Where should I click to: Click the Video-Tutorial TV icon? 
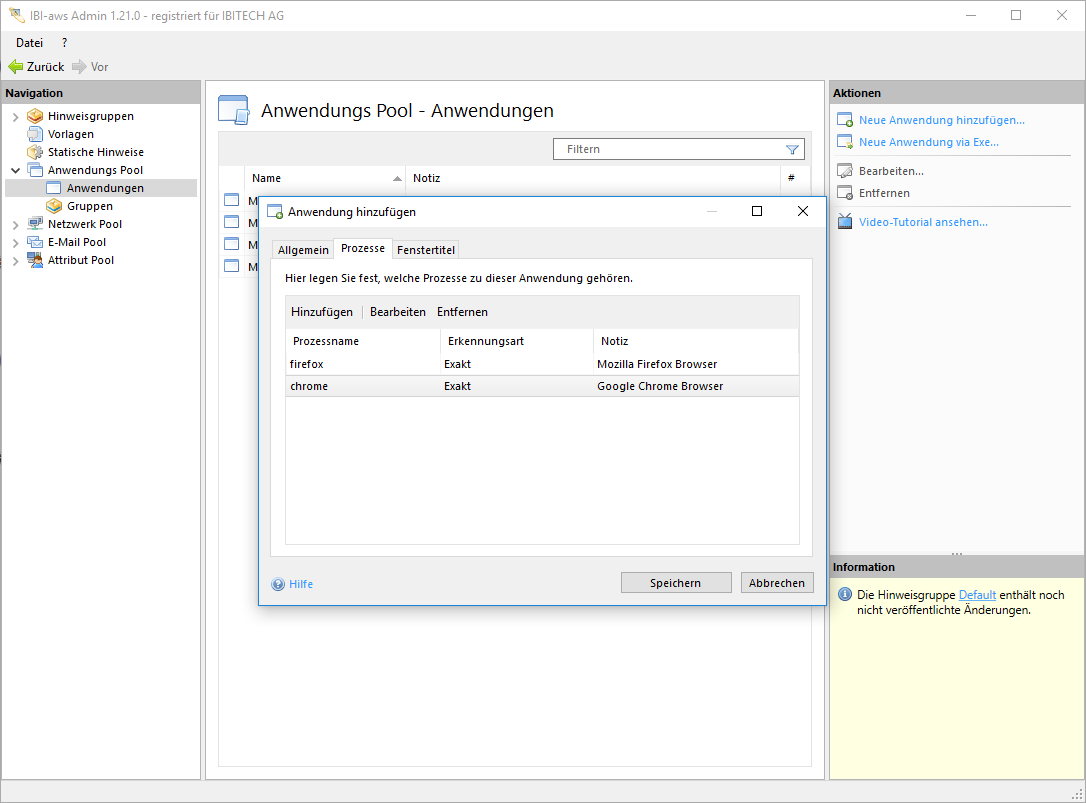pos(845,222)
